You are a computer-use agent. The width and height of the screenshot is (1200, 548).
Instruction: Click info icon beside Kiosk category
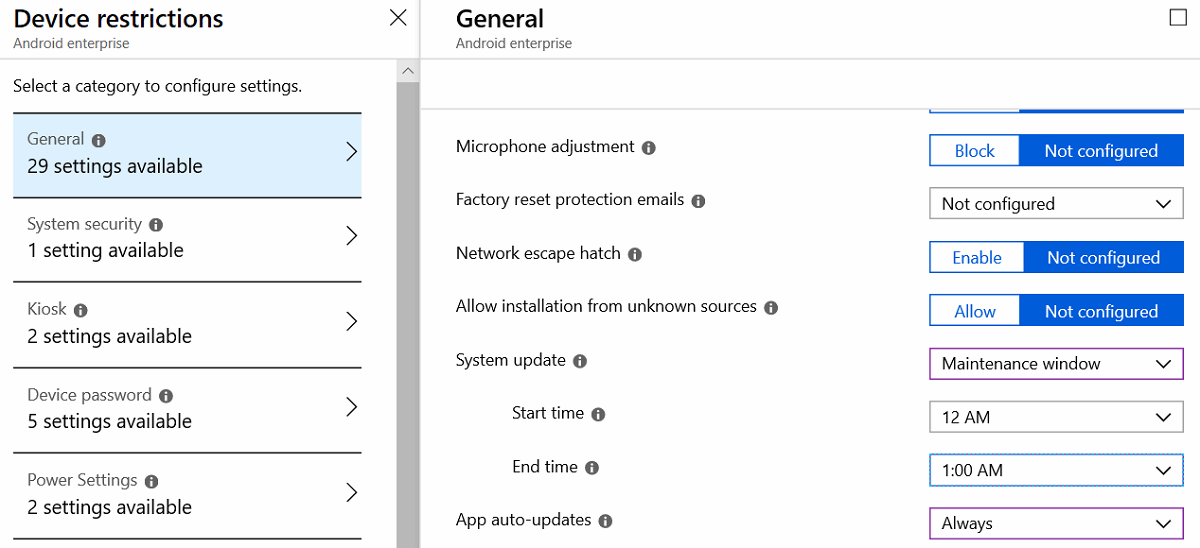[81, 311]
